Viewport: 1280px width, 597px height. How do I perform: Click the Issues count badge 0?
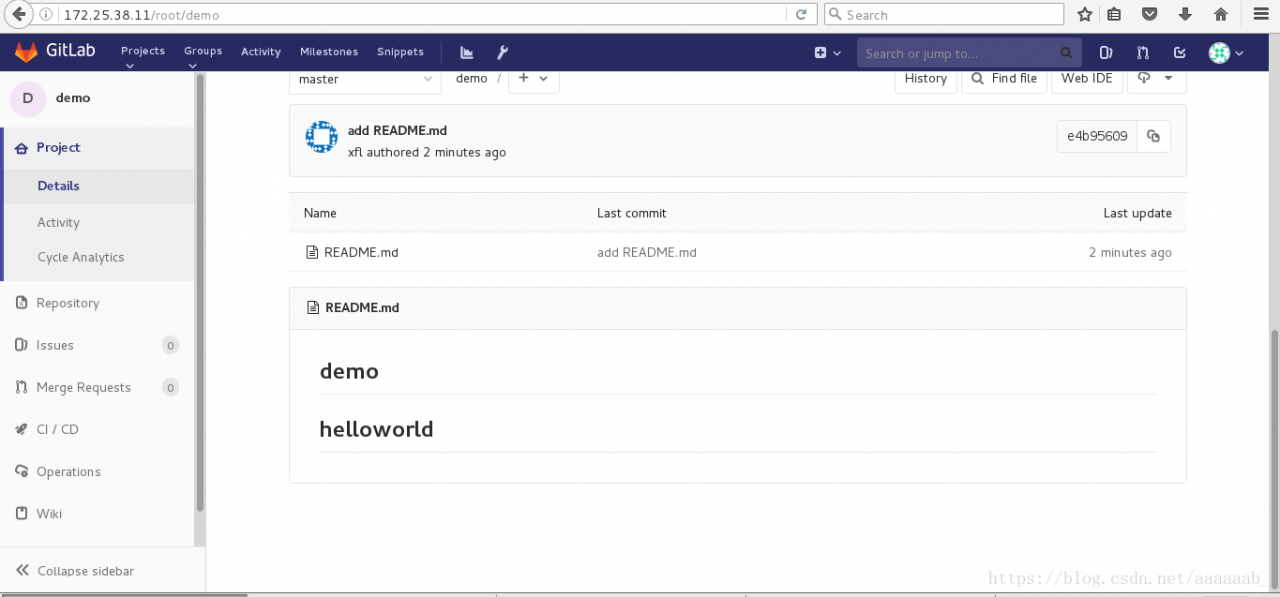170,345
